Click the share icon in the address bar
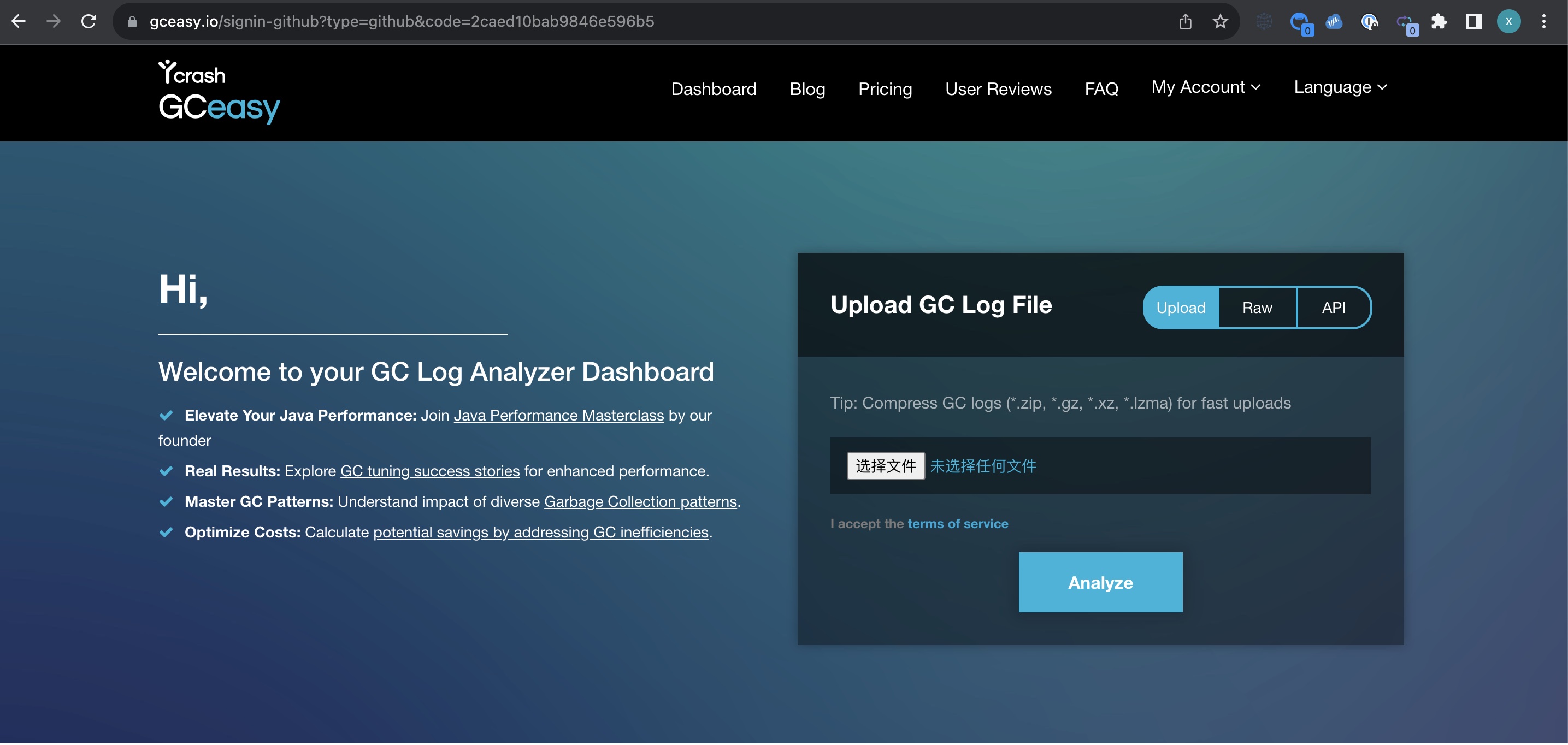 1184,22
